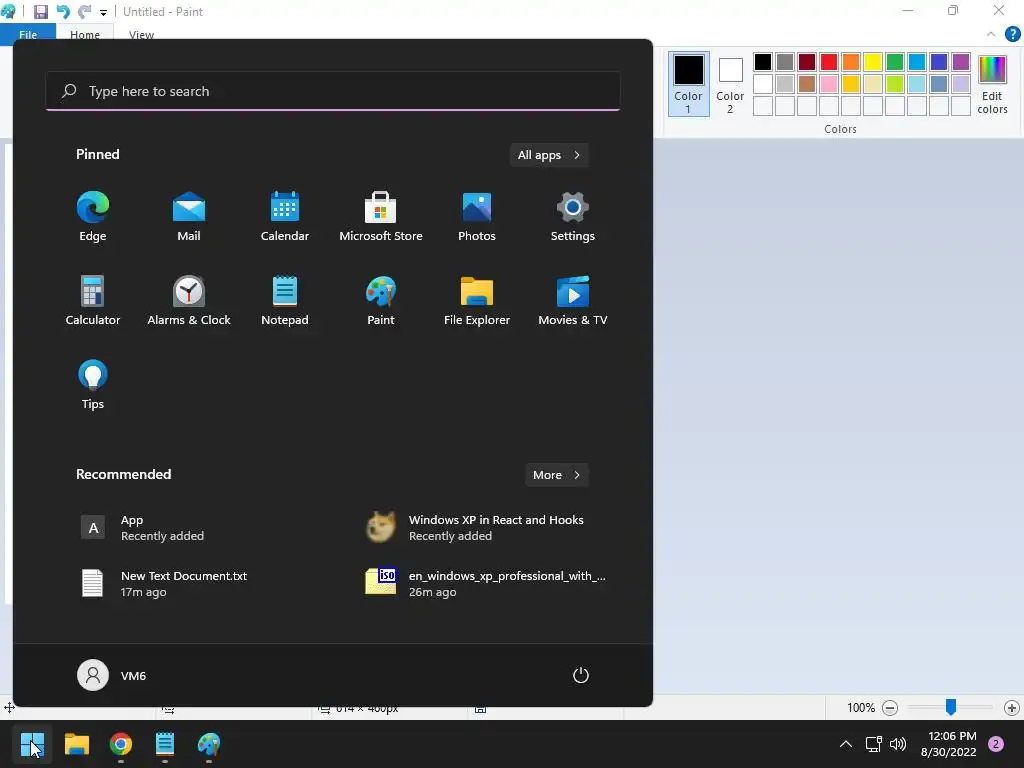Click Paint zoom in plus button

pos(1012,707)
